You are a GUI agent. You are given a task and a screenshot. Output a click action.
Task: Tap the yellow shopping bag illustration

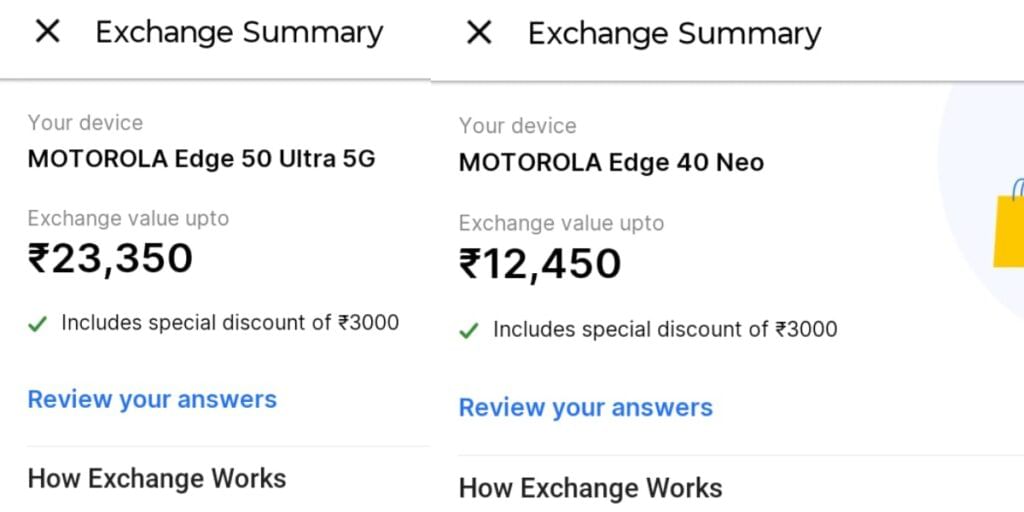click(1008, 223)
